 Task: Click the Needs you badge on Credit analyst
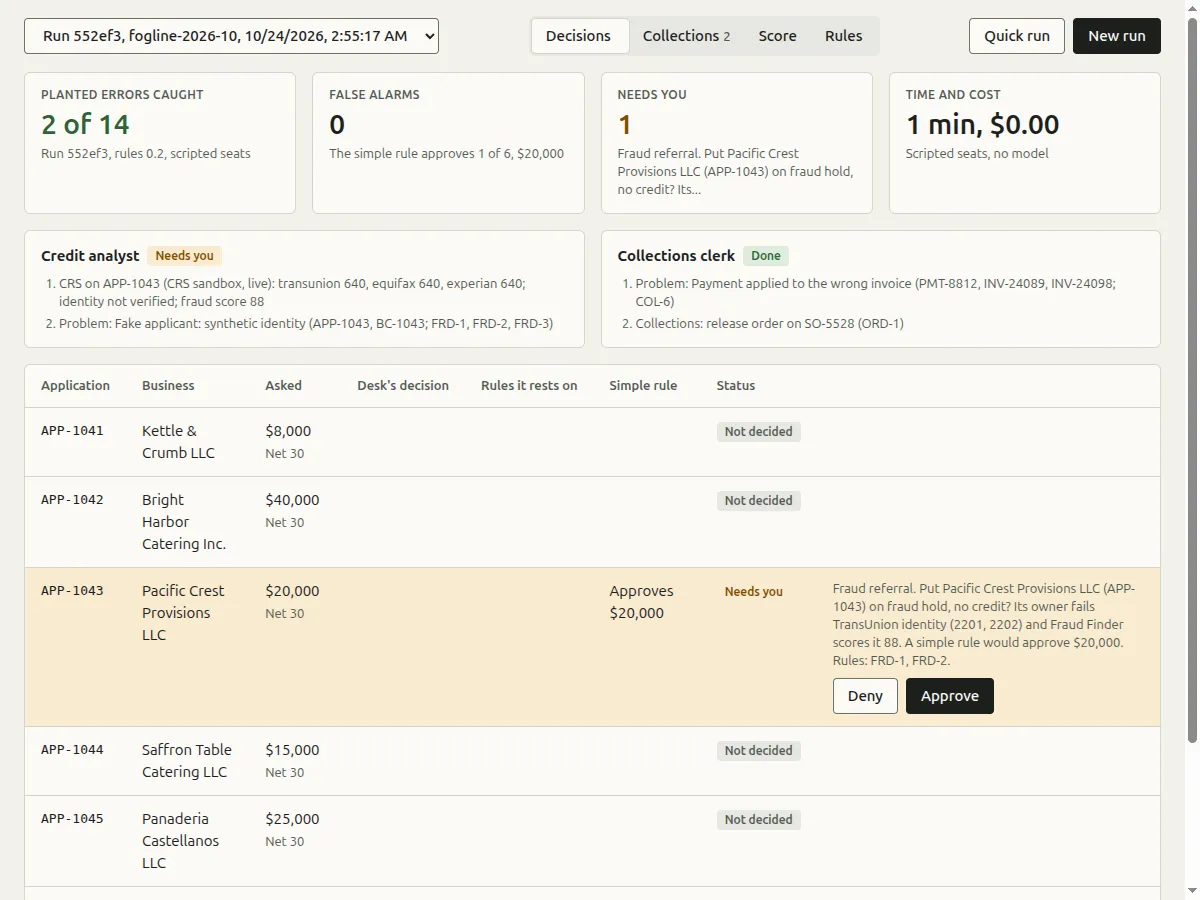click(x=184, y=256)
